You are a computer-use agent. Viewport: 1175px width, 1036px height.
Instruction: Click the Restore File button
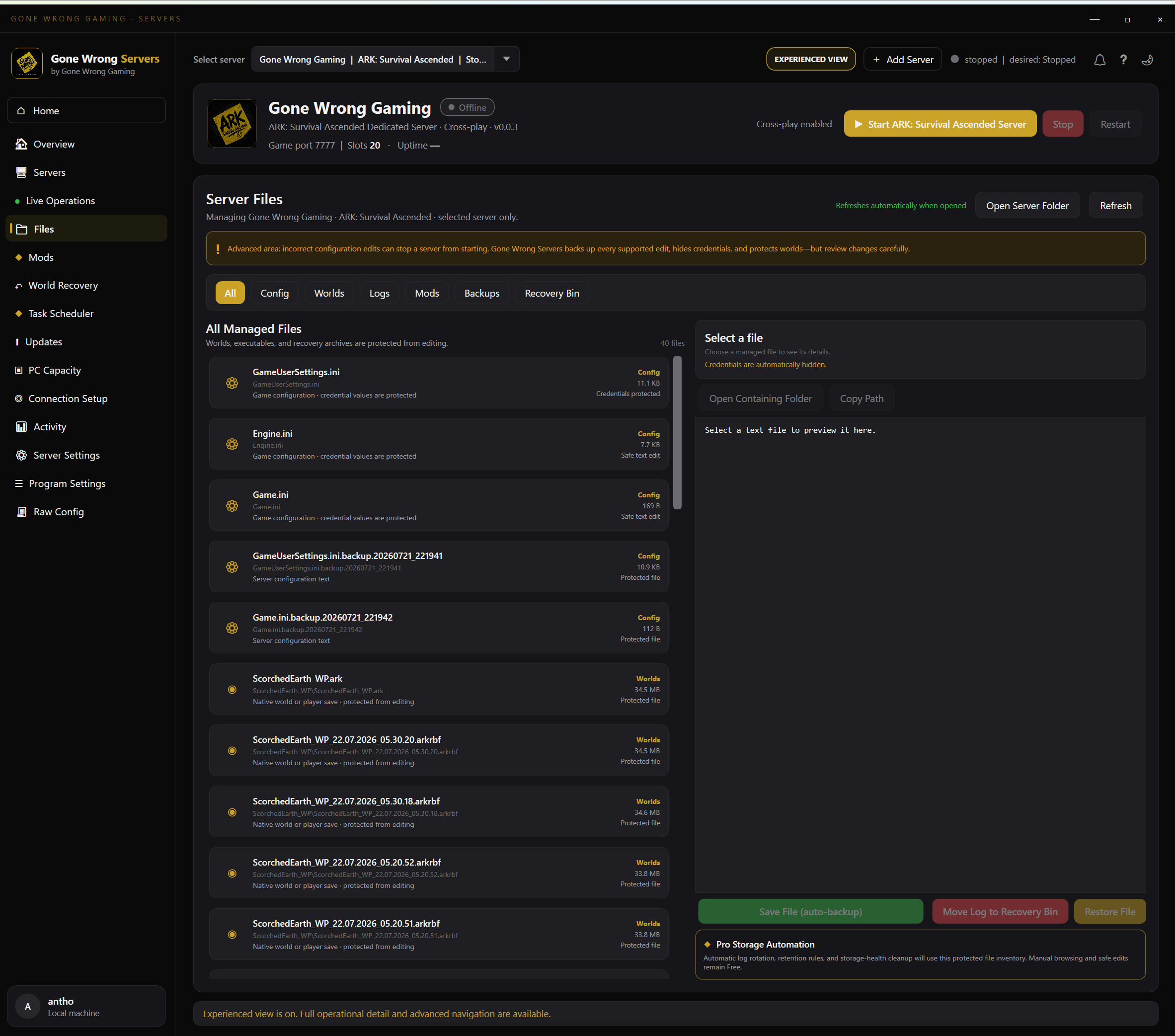pyautogui.click(x=1109, y=911)
